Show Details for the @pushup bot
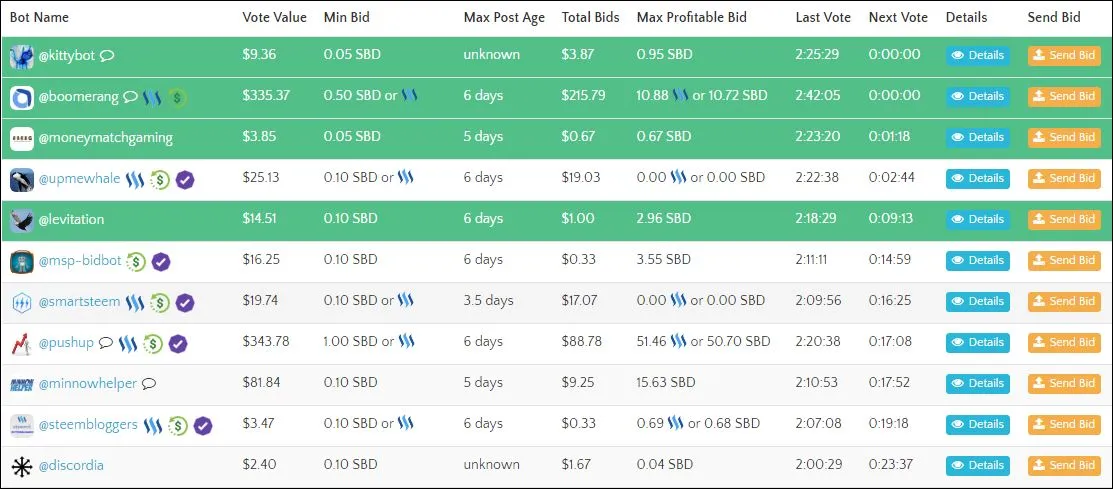 point(978,343)
